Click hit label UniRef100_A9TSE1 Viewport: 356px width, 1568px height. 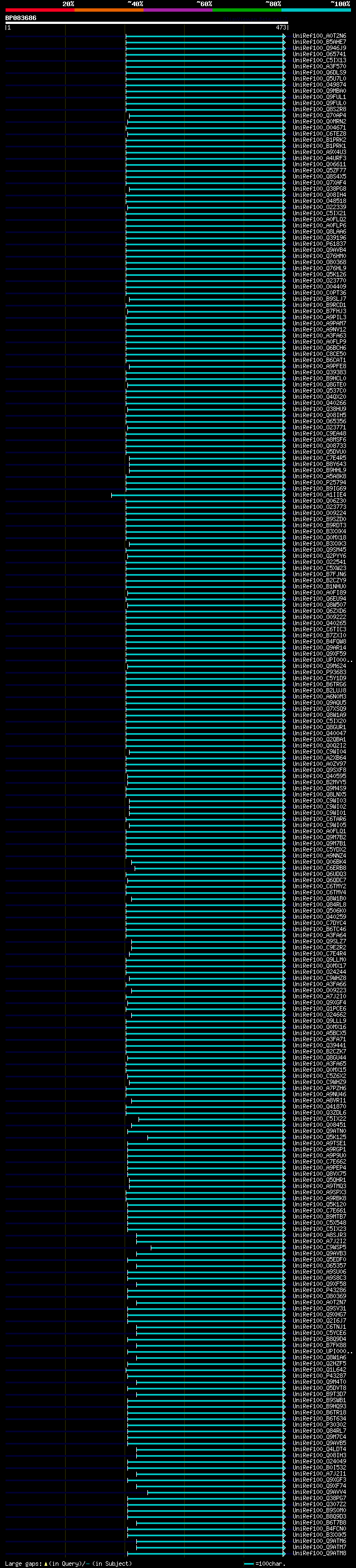coord(319,1143)
